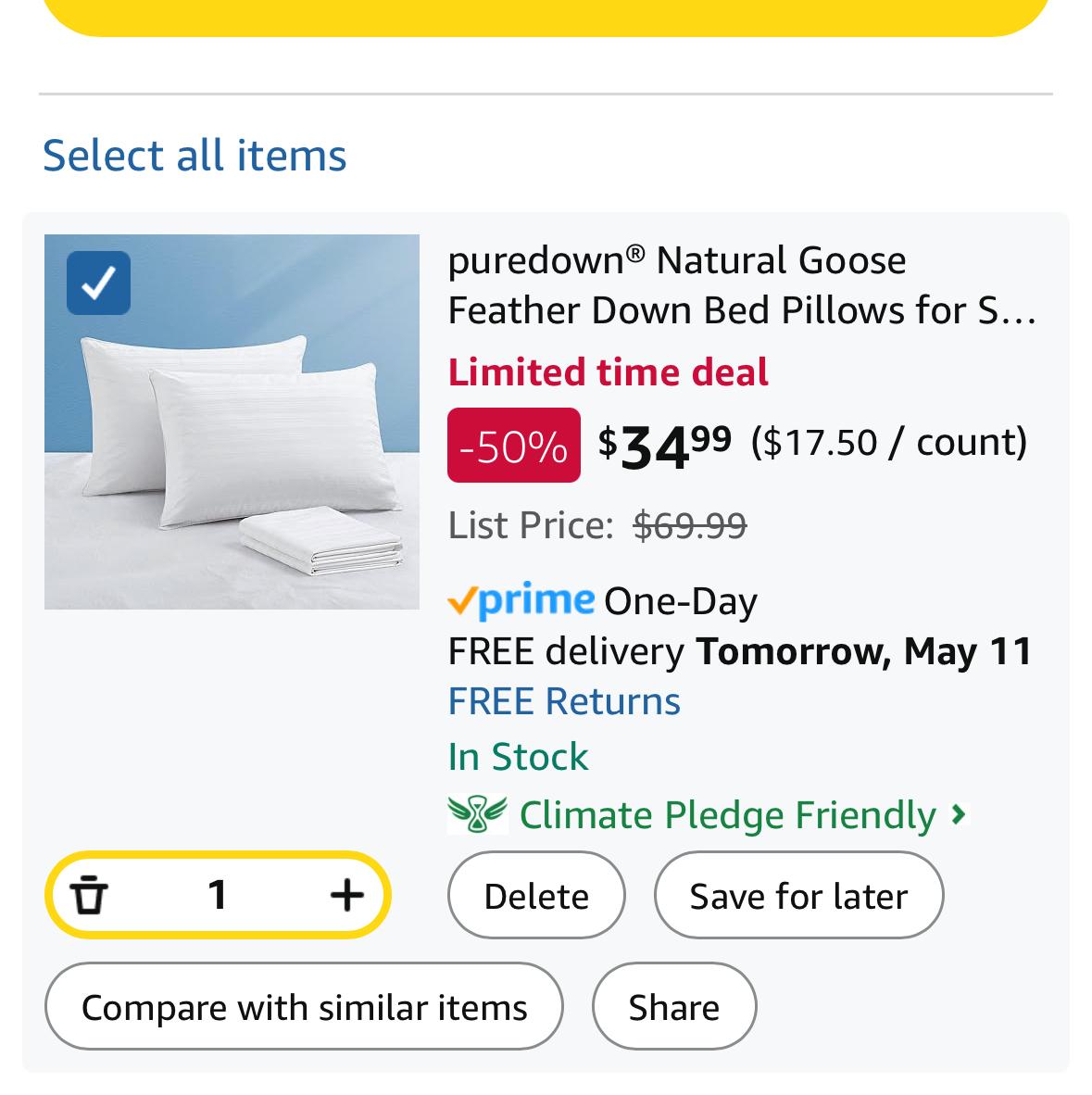Click the -50% discount badge
This screenshot has width=1092, height=1095.
click(513, 446)
